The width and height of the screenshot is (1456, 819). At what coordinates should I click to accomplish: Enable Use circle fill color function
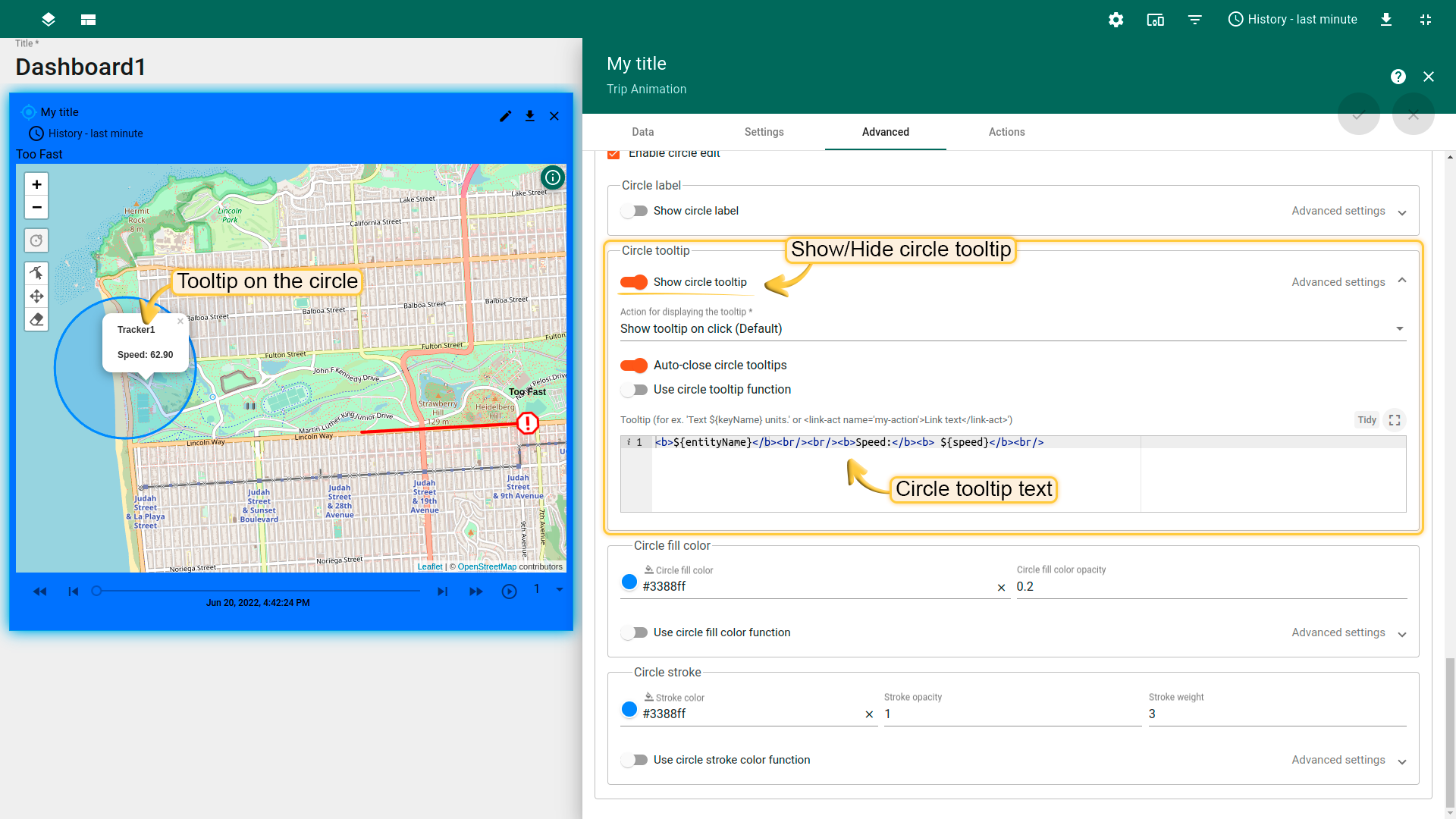pyautogui.click(x=634, y=632)
